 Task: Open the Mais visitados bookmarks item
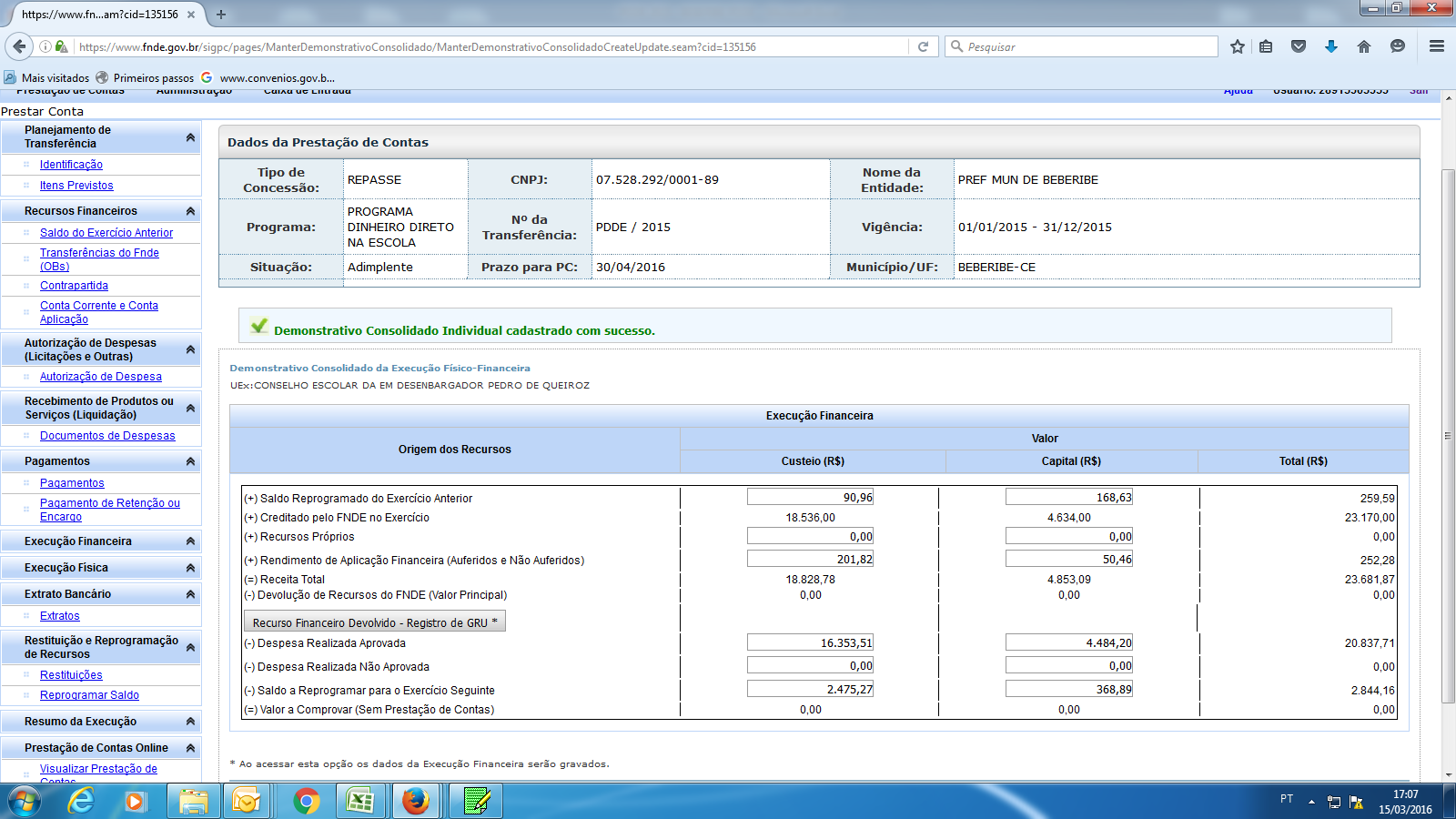[47, 78]
